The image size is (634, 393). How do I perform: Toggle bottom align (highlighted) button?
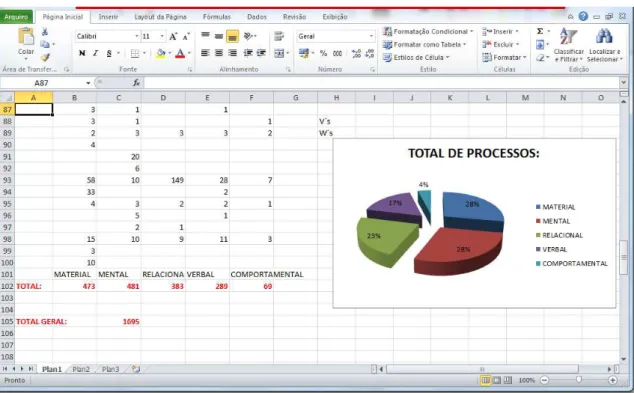232,36
